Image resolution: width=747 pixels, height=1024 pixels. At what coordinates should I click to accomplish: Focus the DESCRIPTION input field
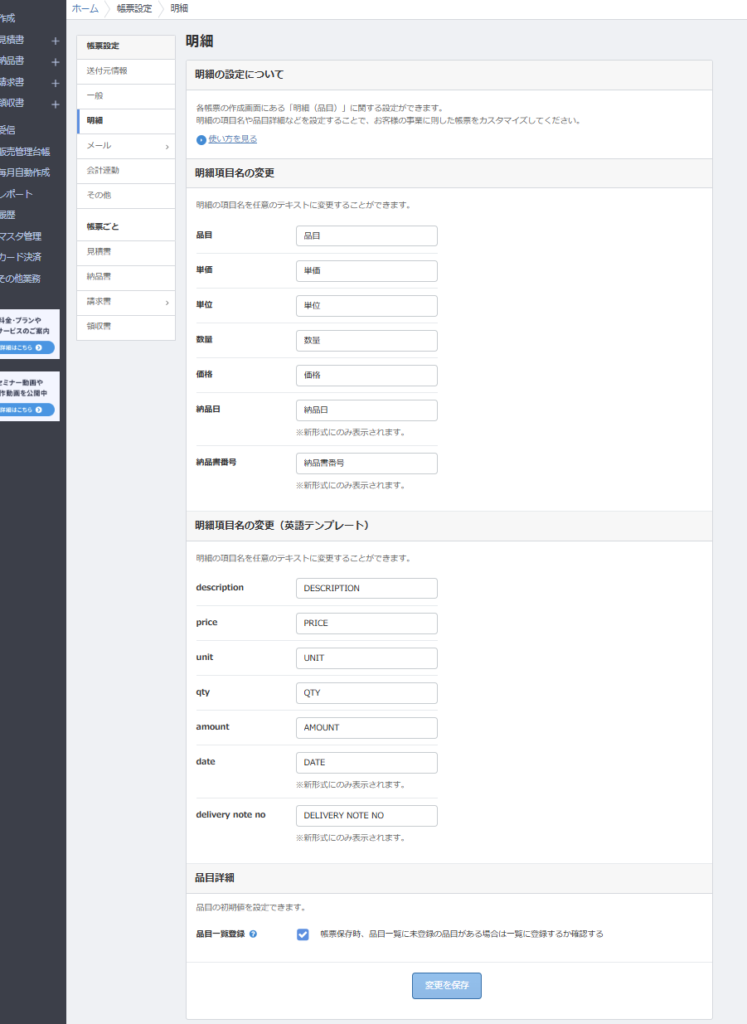[x=367, y=588]
